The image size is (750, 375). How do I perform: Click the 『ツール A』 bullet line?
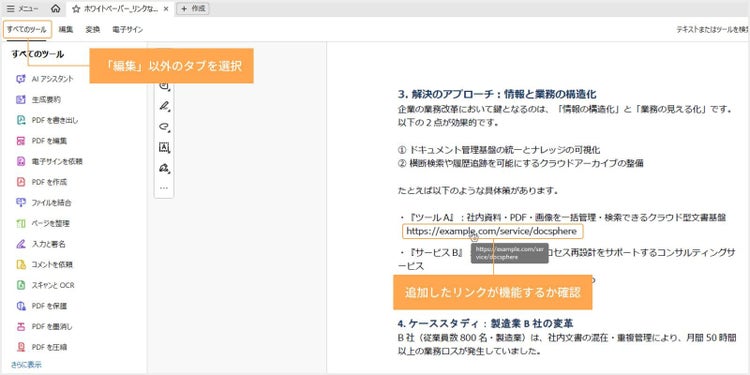coord(562,218)
